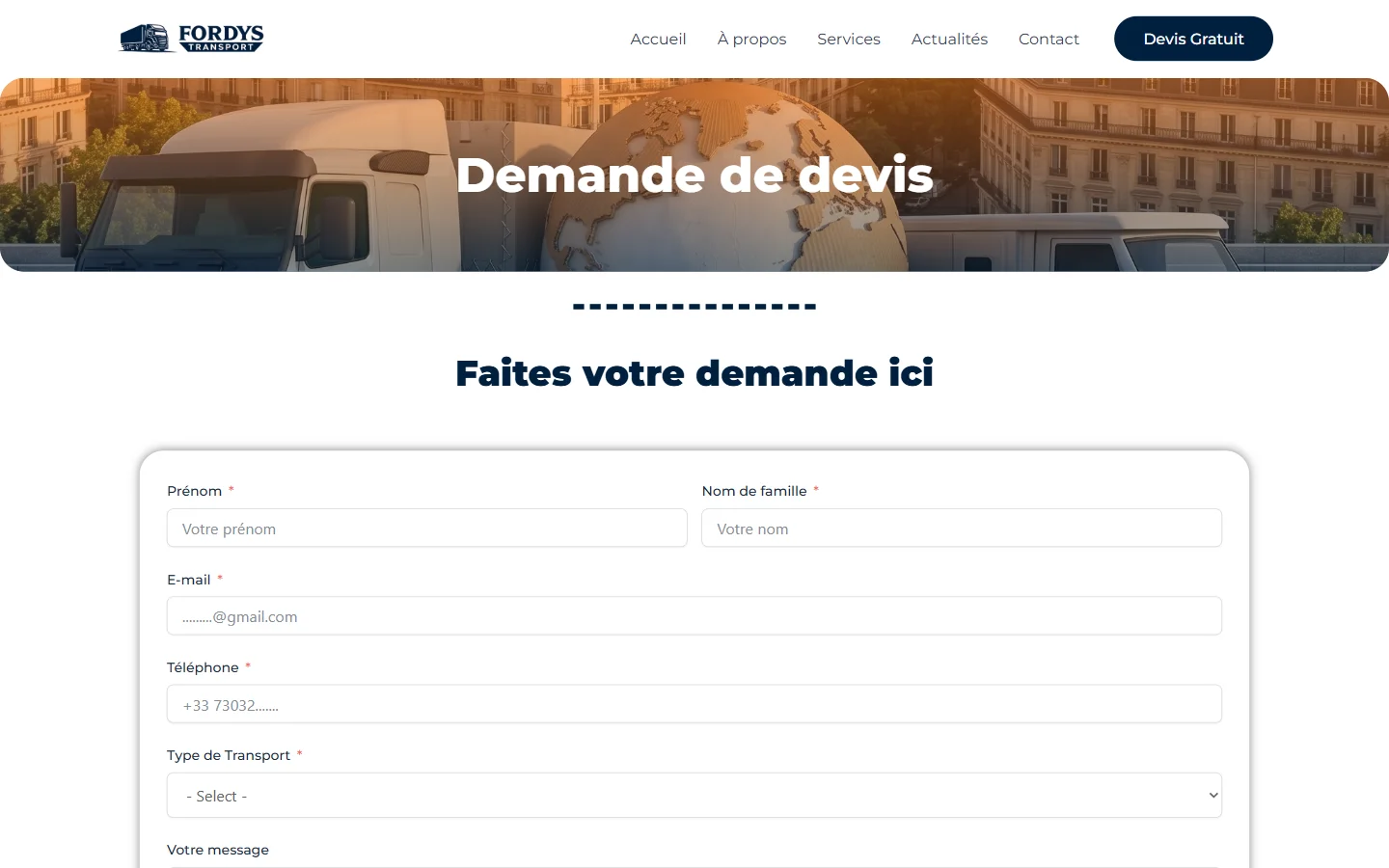
Task: Click the 'Demande de devis' banner heading
Action: click(x=694, y=176)
